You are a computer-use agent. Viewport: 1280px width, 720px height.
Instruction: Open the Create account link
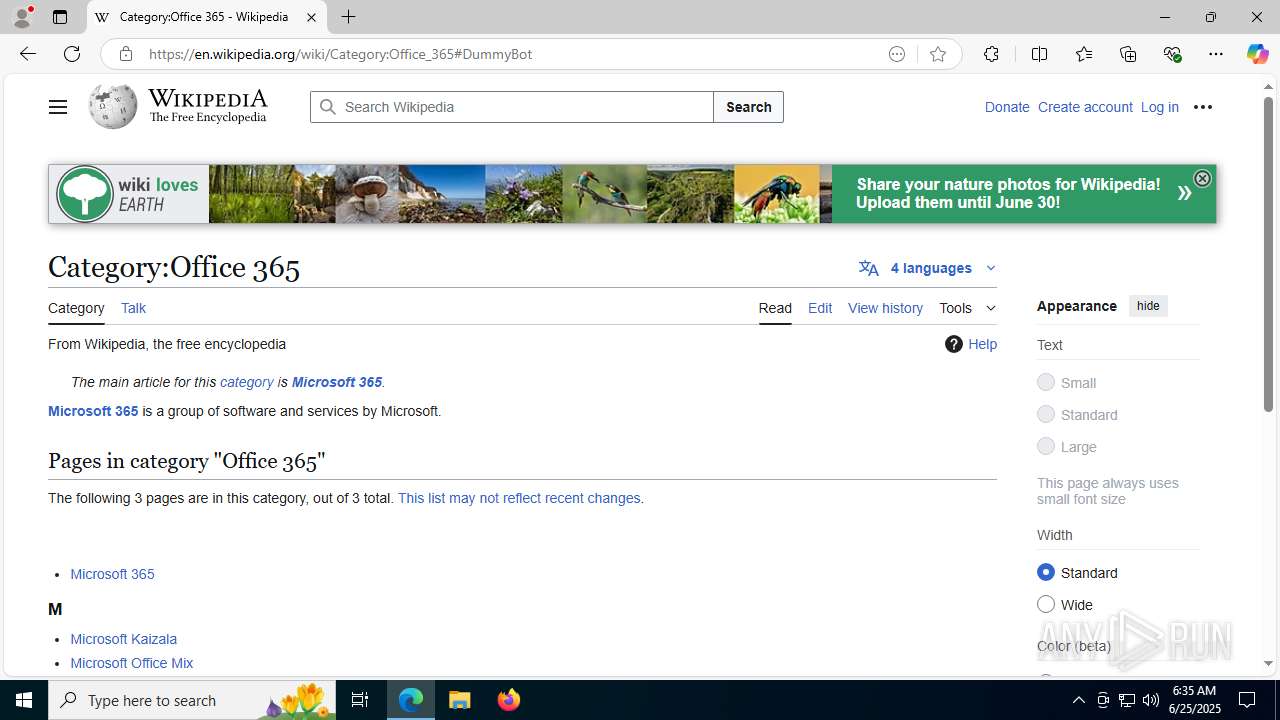(x=1085, y=107)
